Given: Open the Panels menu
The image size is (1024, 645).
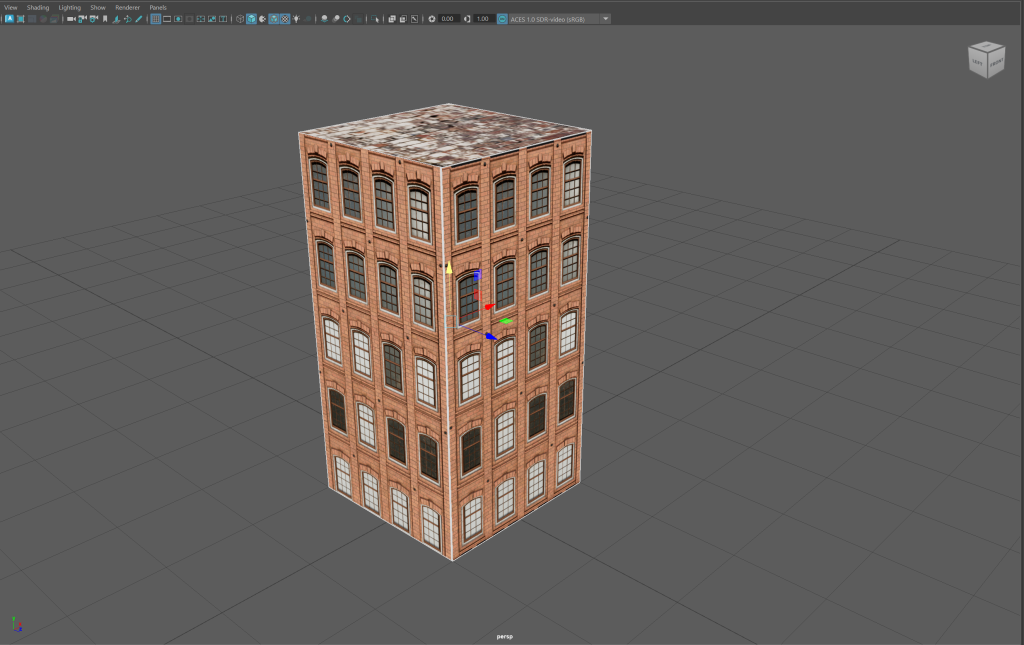Looking at the screenshot, I should 158,7.
